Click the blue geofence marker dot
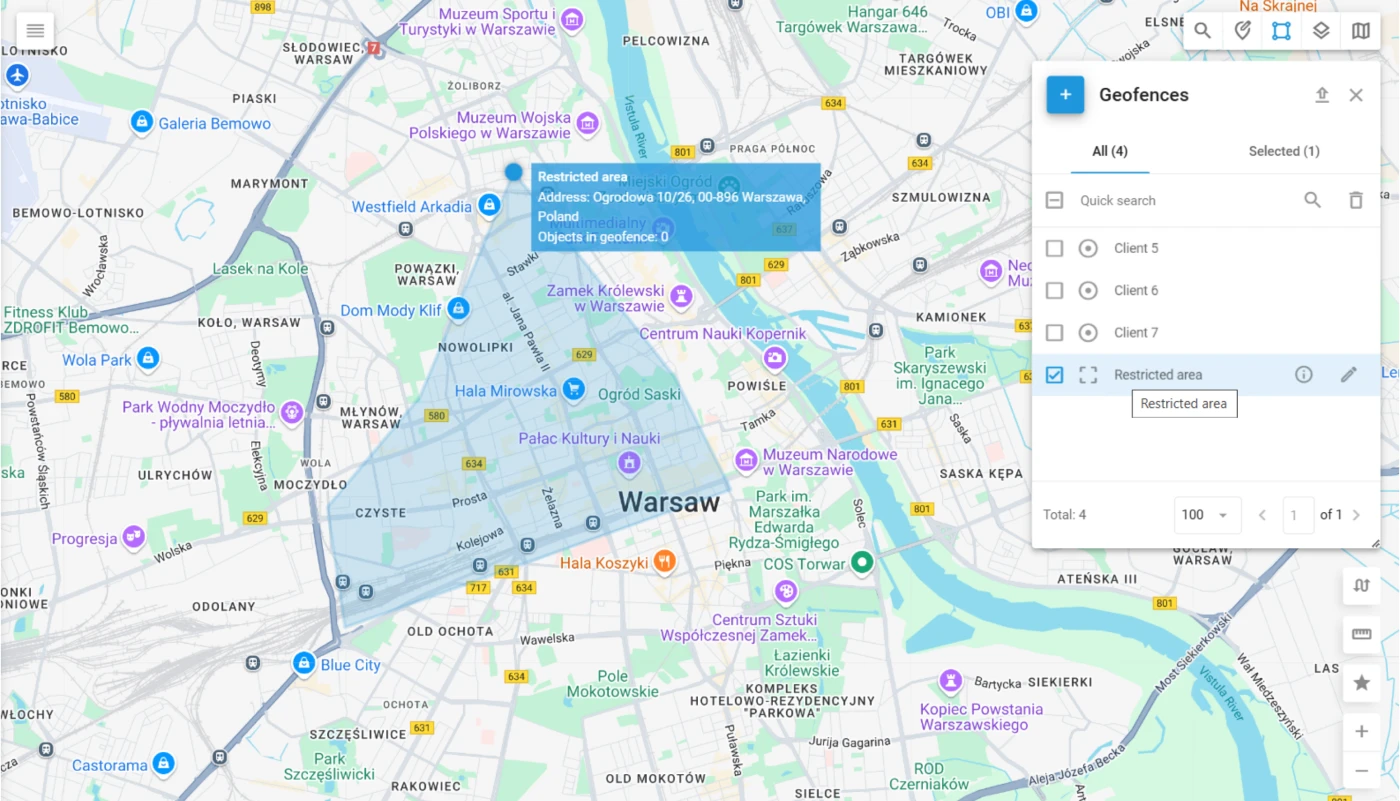The image size is (1400, 801). (x=514, y=172)
